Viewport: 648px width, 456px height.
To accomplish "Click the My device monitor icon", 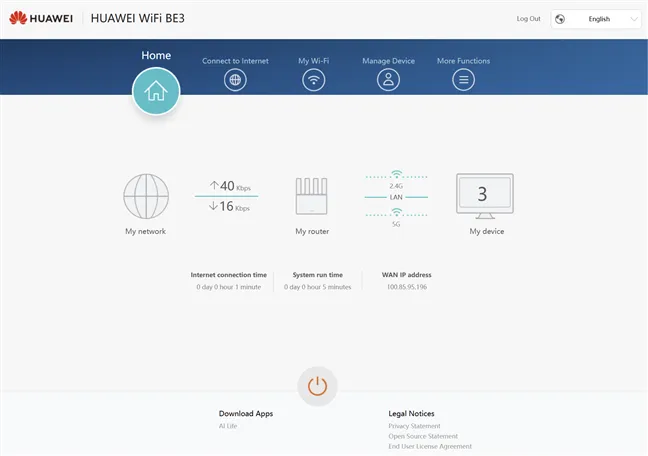I will pos(485,196).
